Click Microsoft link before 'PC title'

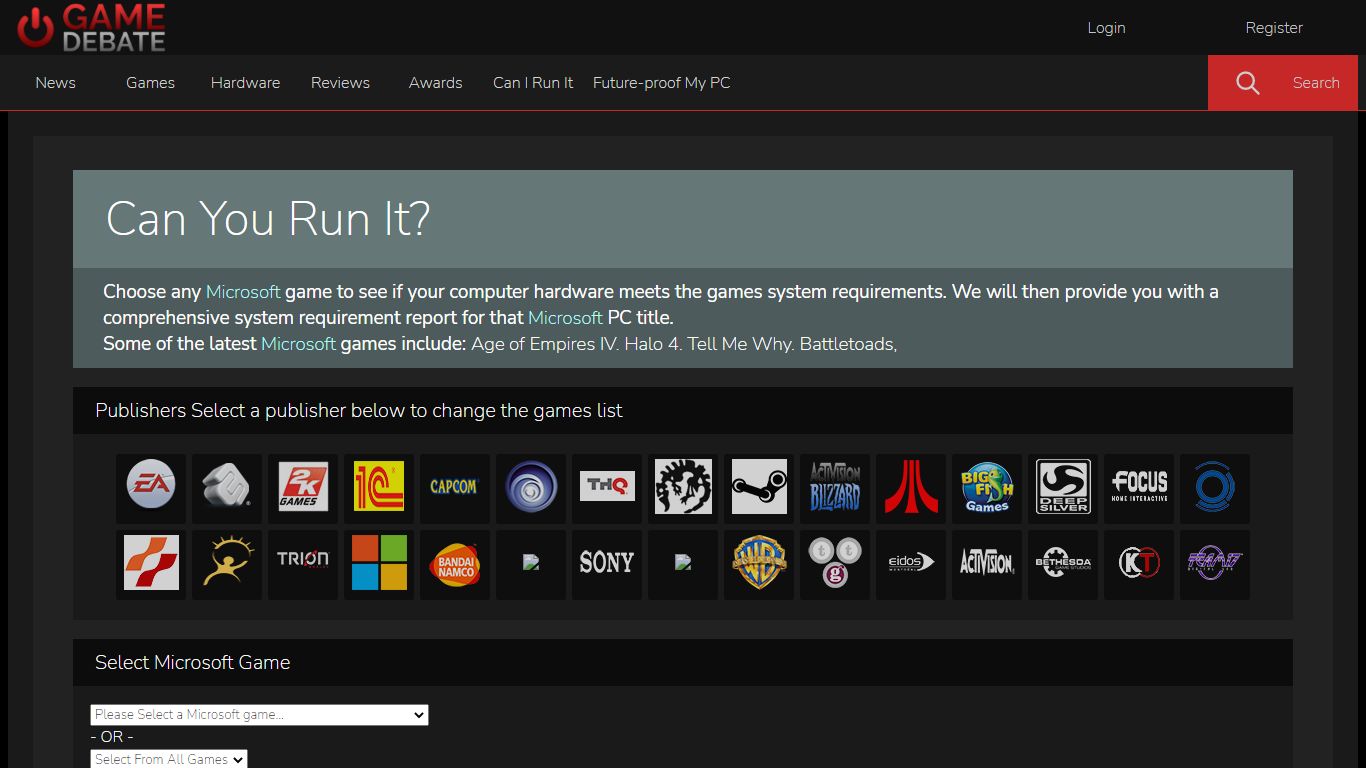click(565, 318)
